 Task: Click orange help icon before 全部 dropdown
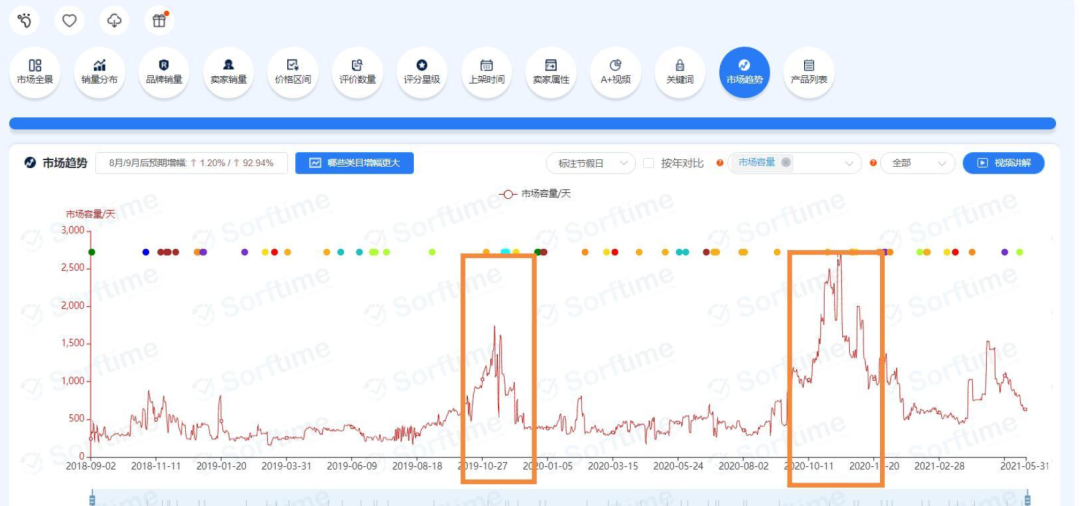(x=873, y=163)
